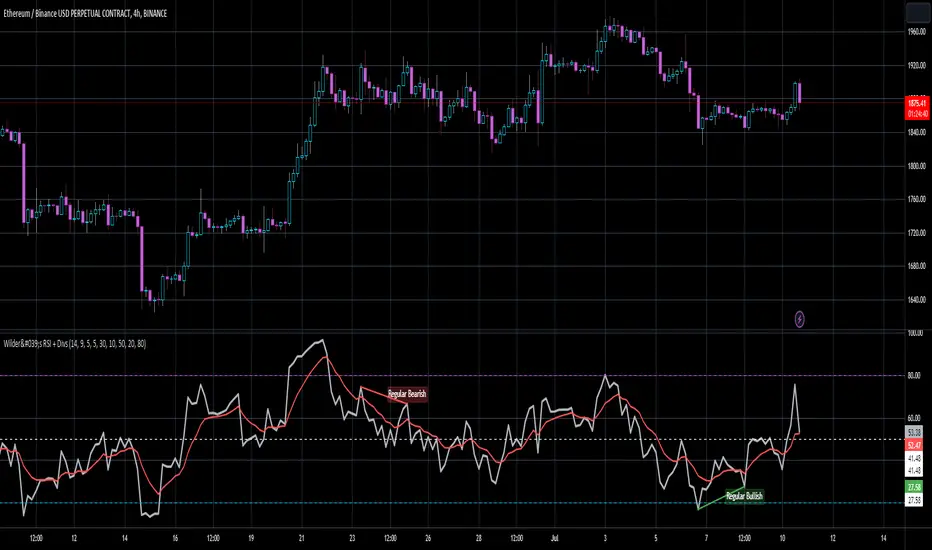Image resolution: width=932 pixels, height=550 pixels.
Task: Click the gray 53.38 RSI value label
Action: click(x=914, y=433)
